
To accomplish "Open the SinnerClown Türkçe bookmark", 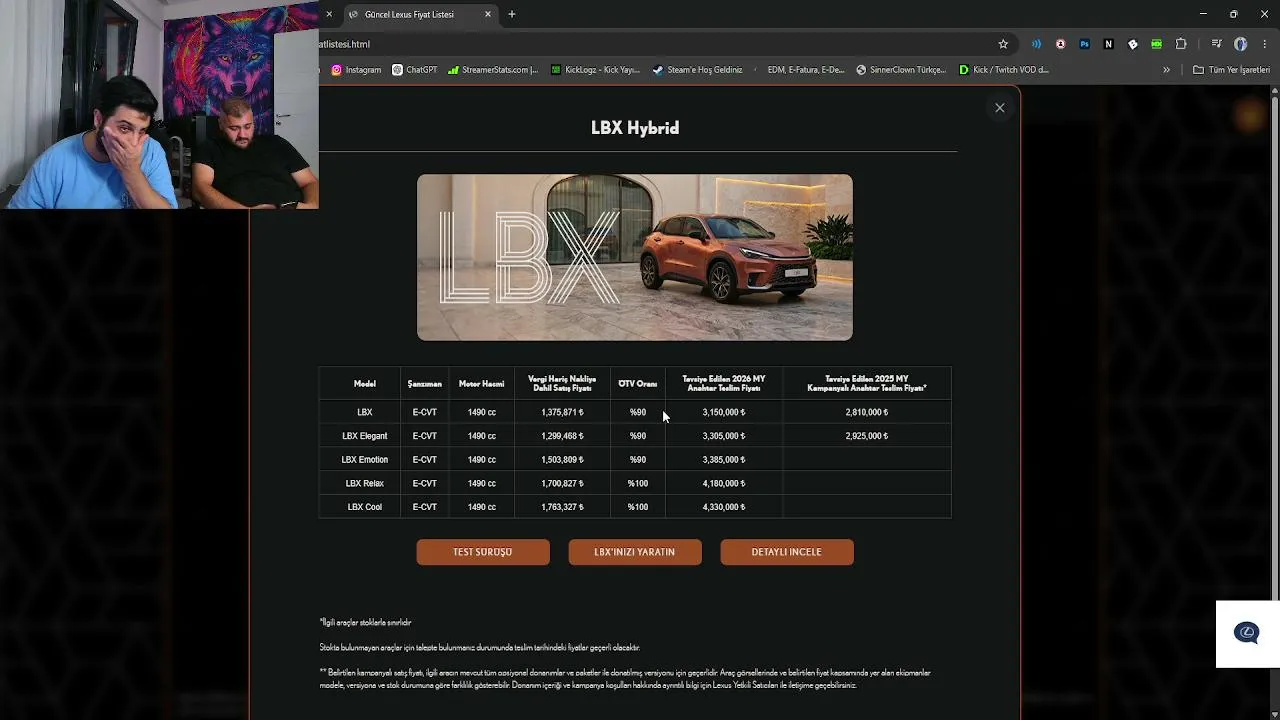I will tap(900, 70).
